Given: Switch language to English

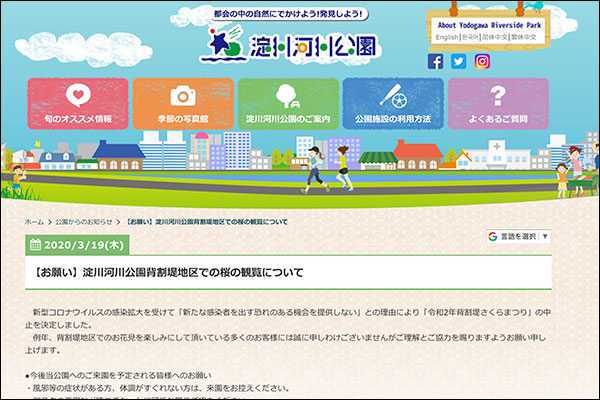Looking at the screenshot, I should (x=446, y=37).
